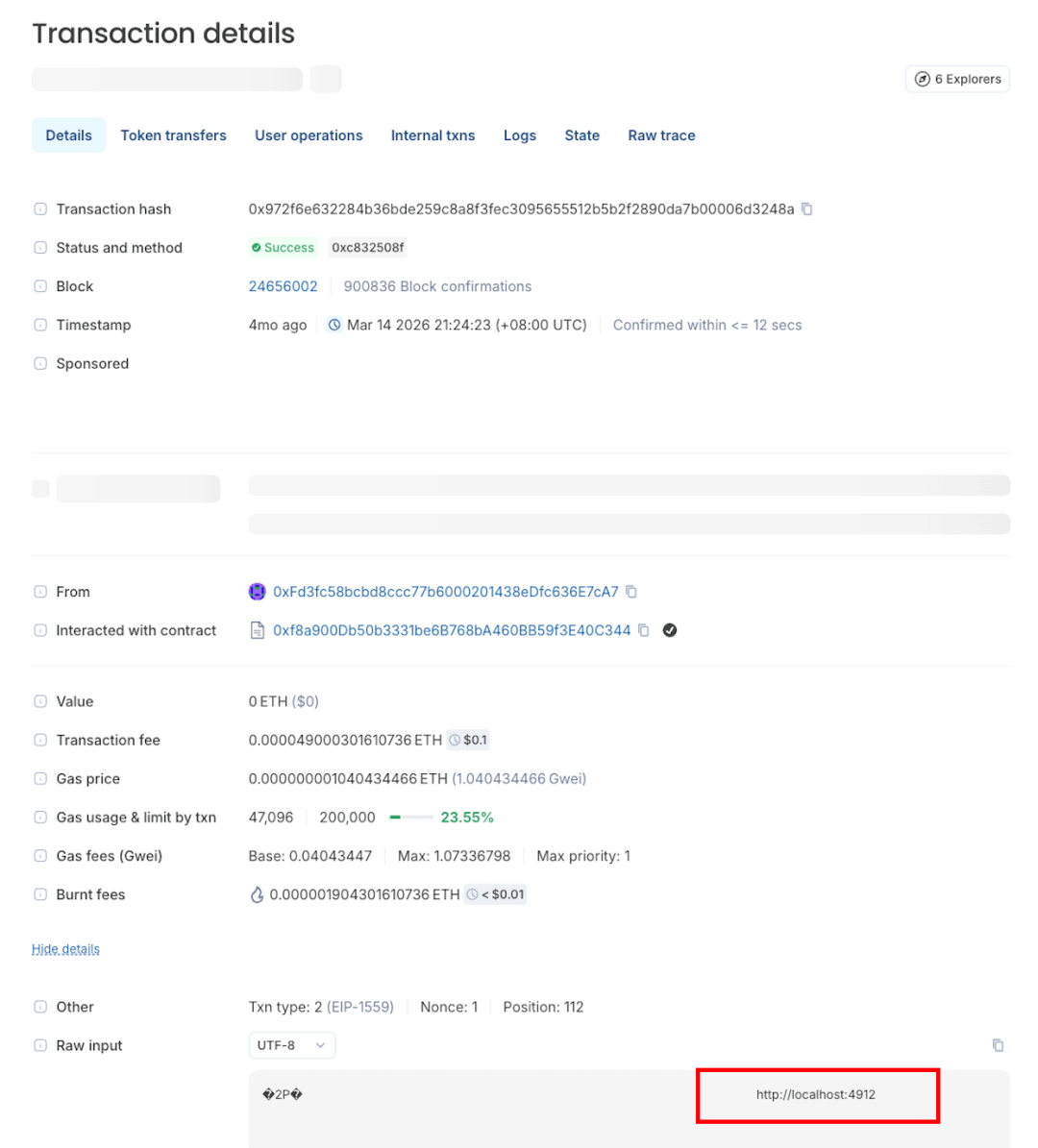Copy the raw input data
Image resolution: width=1038 pixels, height=1148 pixels.
click(998, 1045)
